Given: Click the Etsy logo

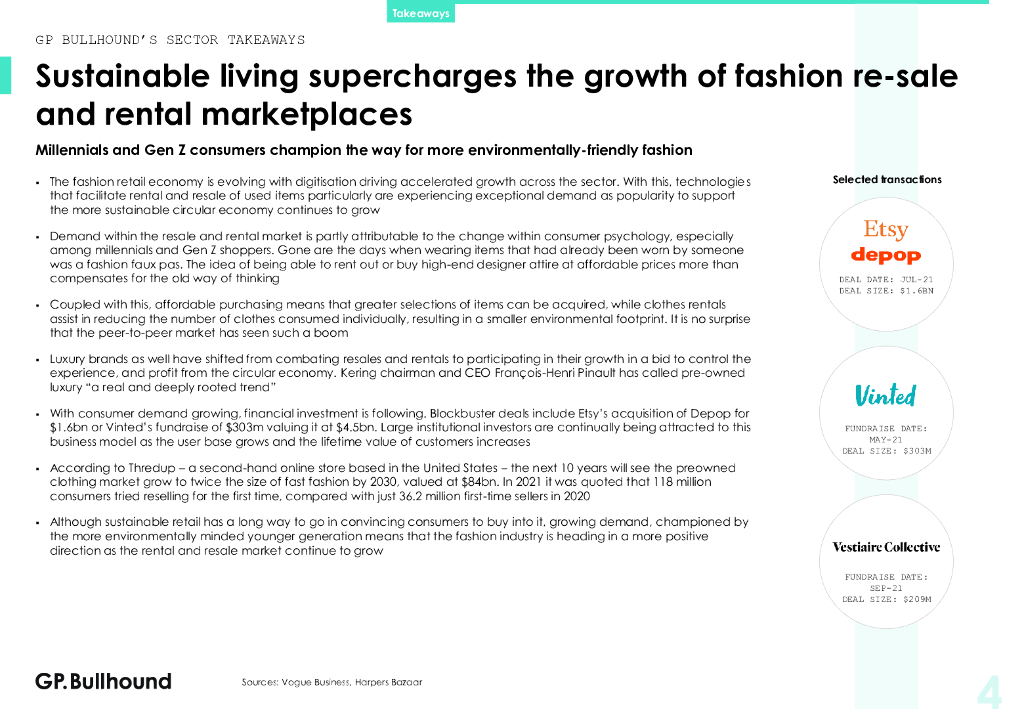Looking at the screenshot, I should coord(886,229).
